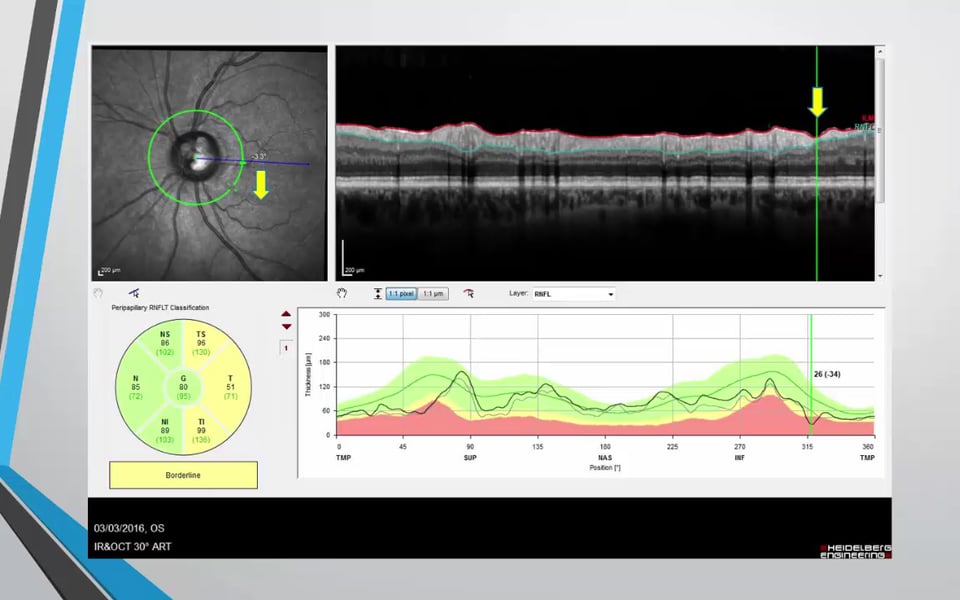
Task: Click the greyed hand icon below fundus image
Action: [98, 294]
